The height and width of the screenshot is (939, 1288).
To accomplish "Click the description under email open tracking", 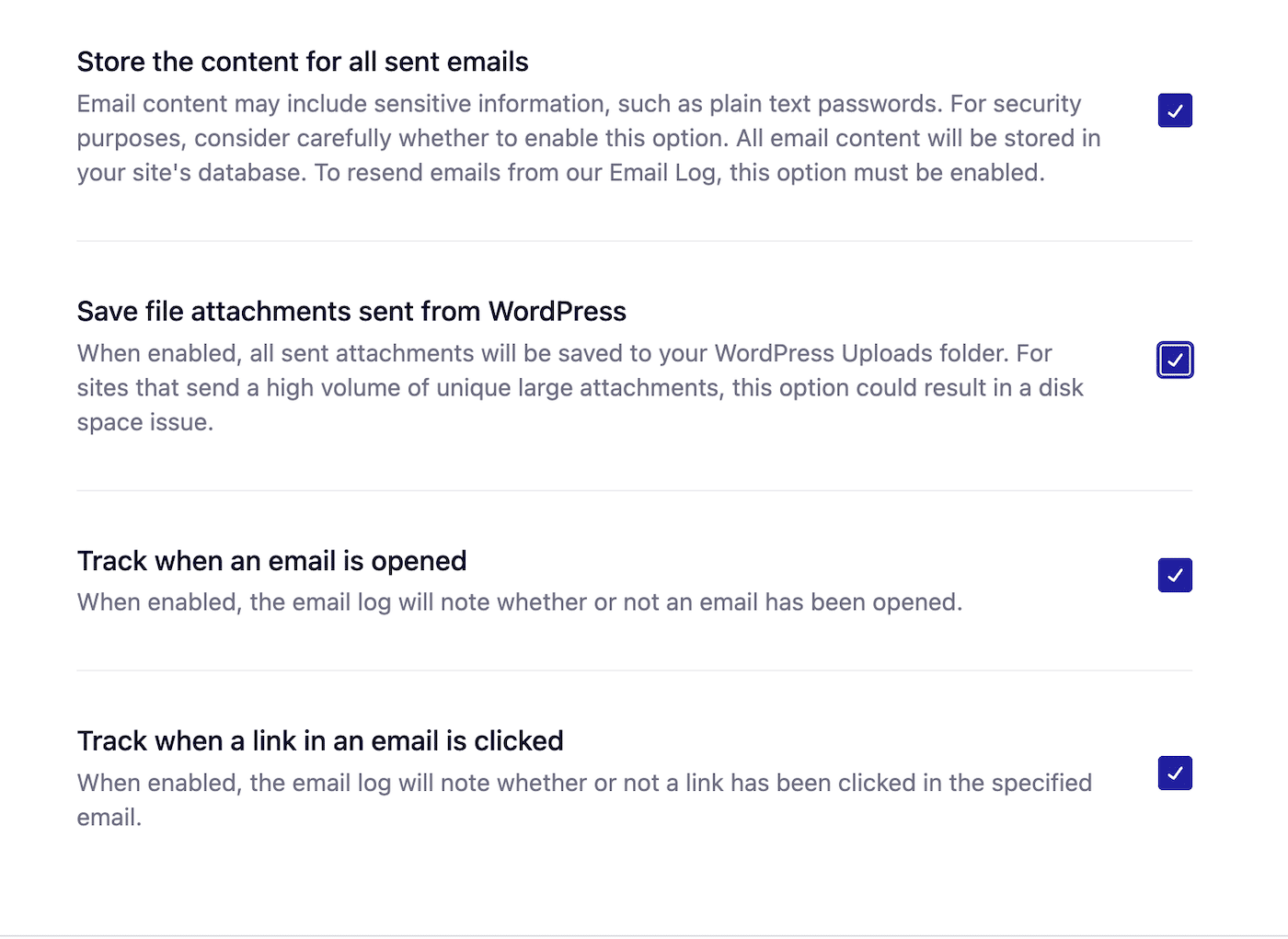I will point(520,602).
